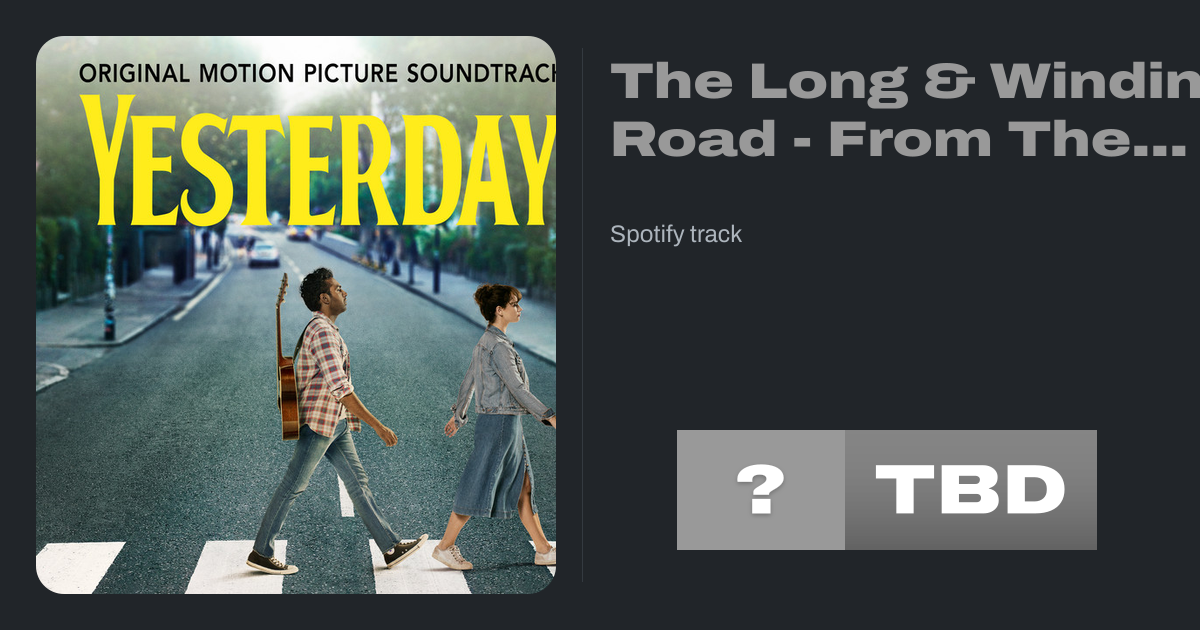
Task: Click the yellow car in the distance
Action: pos(299,232)
